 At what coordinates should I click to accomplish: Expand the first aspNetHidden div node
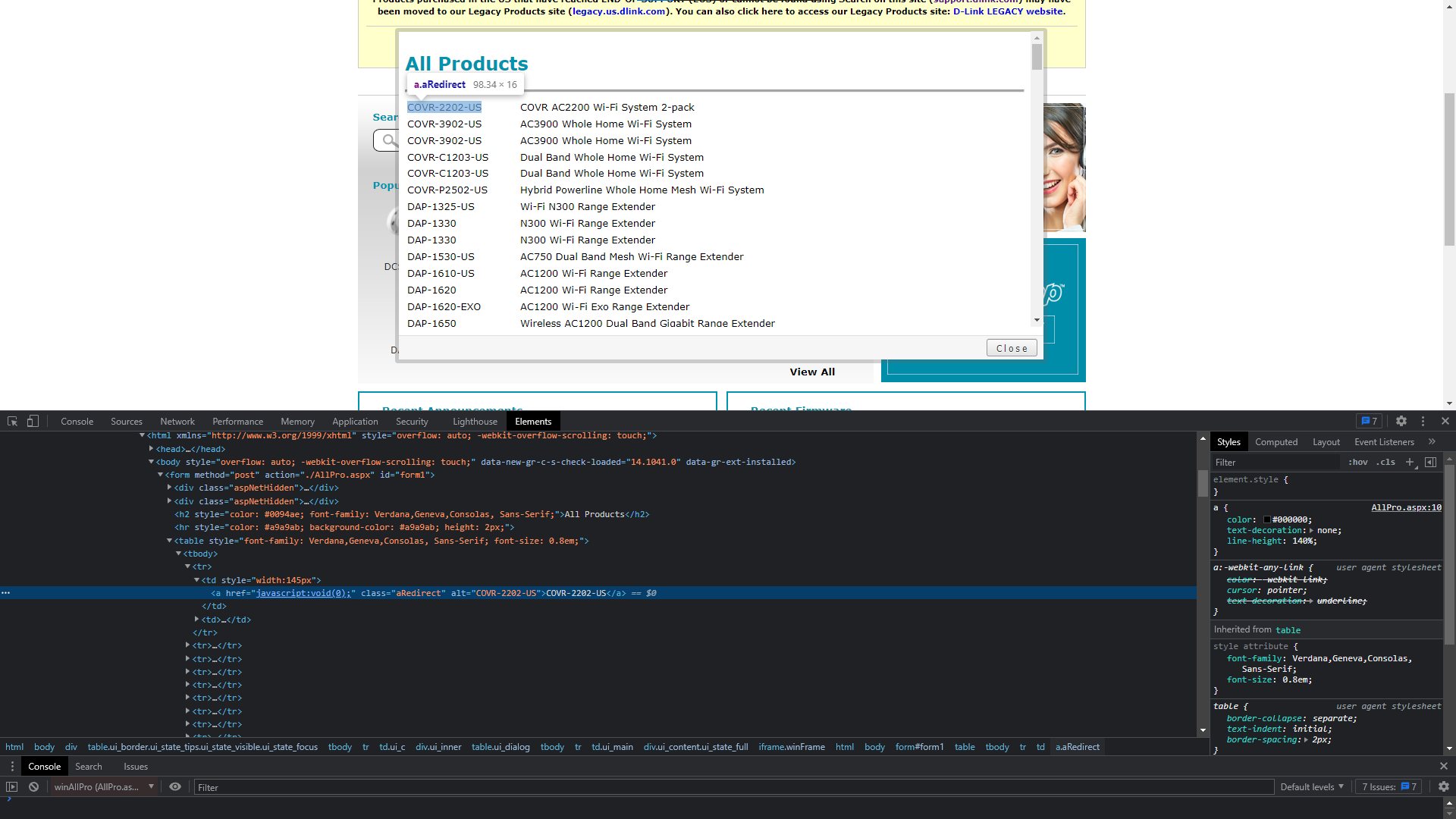tap(169, 488)
